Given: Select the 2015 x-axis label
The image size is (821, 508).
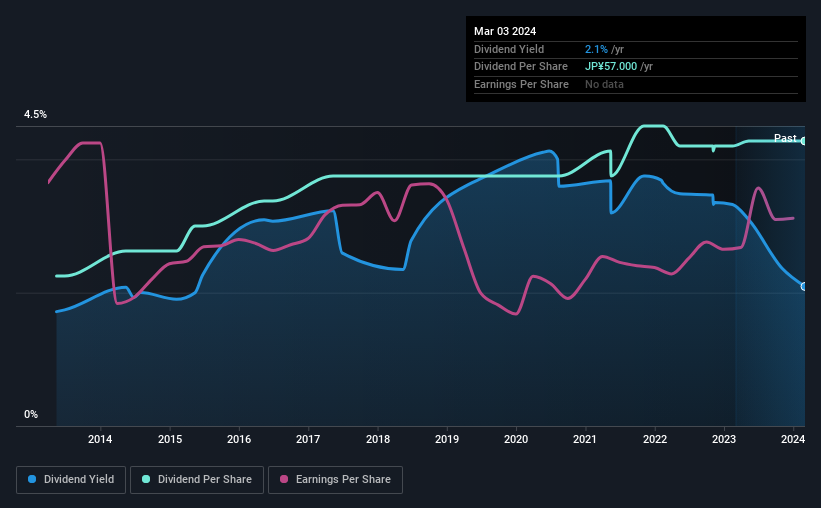Looking at the screenshot, I should [170, 439].
